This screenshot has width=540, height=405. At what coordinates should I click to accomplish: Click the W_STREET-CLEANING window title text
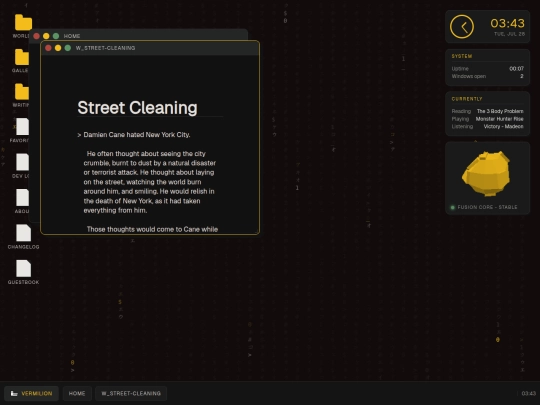coord(105,48)
